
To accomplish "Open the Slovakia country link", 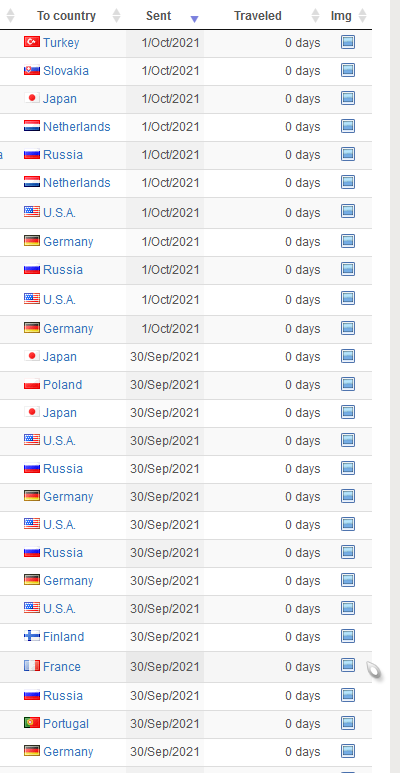I will coord(66,70).
